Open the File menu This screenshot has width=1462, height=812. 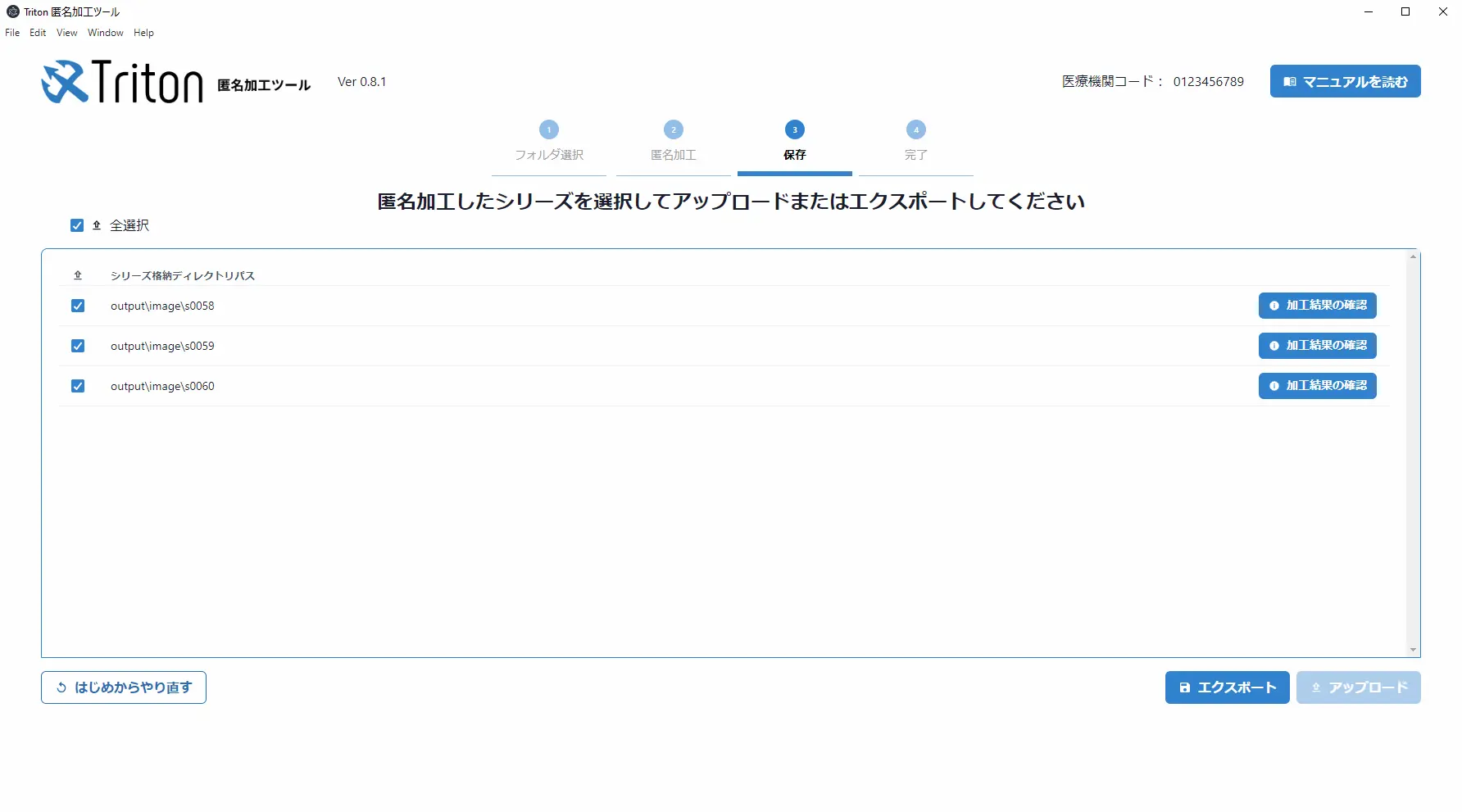pos(11,33)
